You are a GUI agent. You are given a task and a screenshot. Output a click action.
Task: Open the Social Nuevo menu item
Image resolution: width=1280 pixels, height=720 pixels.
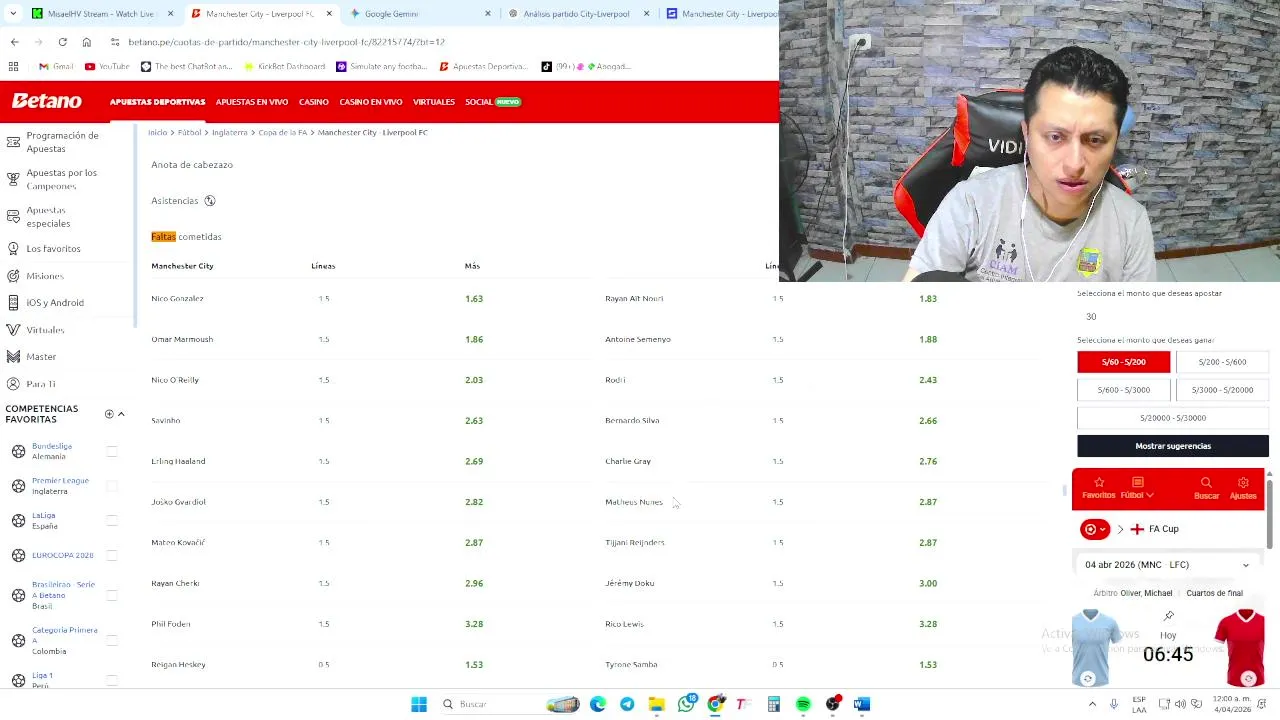tap(493, 102)
